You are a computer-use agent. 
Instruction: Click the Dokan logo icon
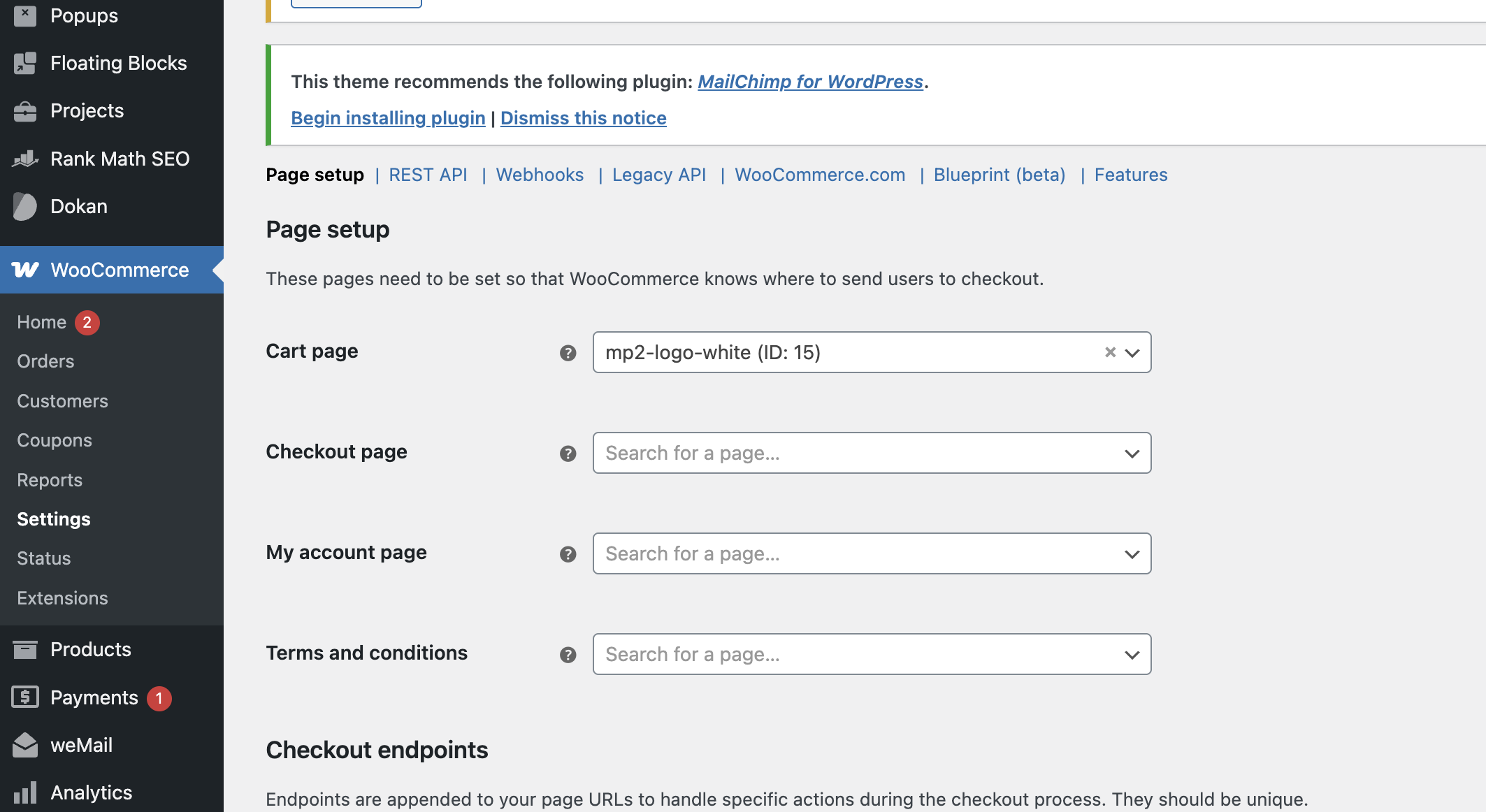(x=25, y=207)
